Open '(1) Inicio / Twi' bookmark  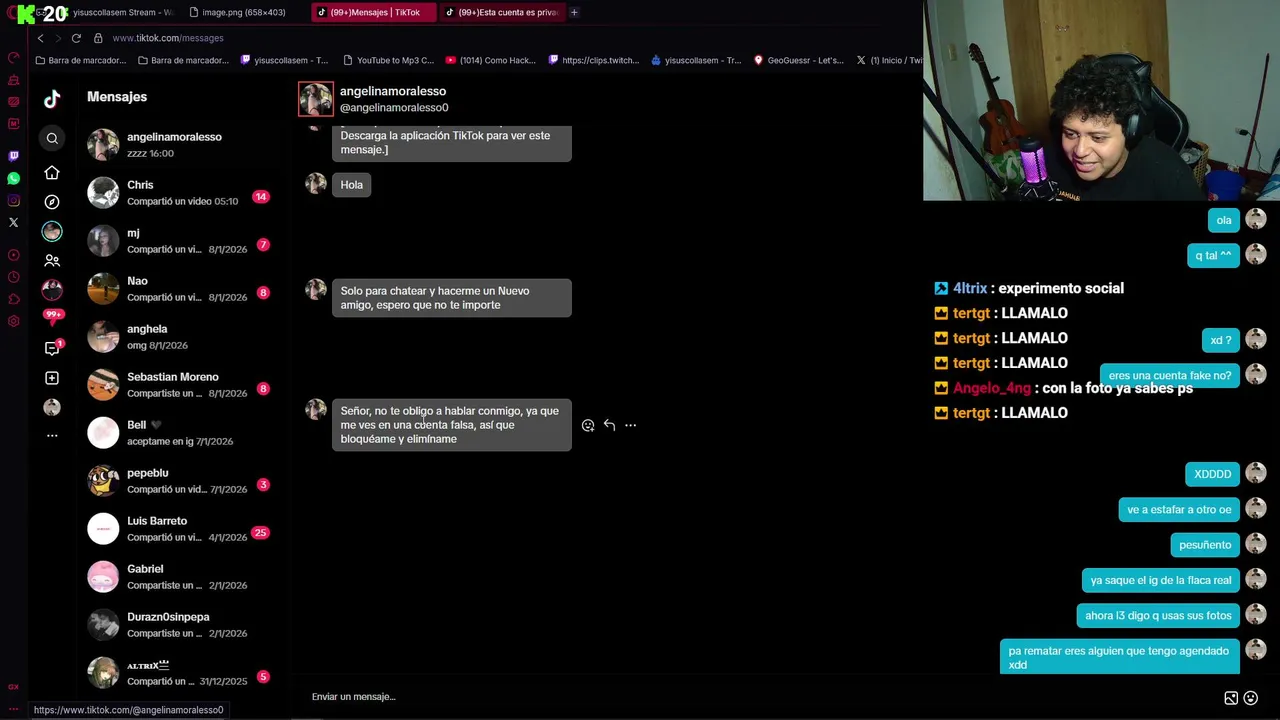click(x=889, y=60)
